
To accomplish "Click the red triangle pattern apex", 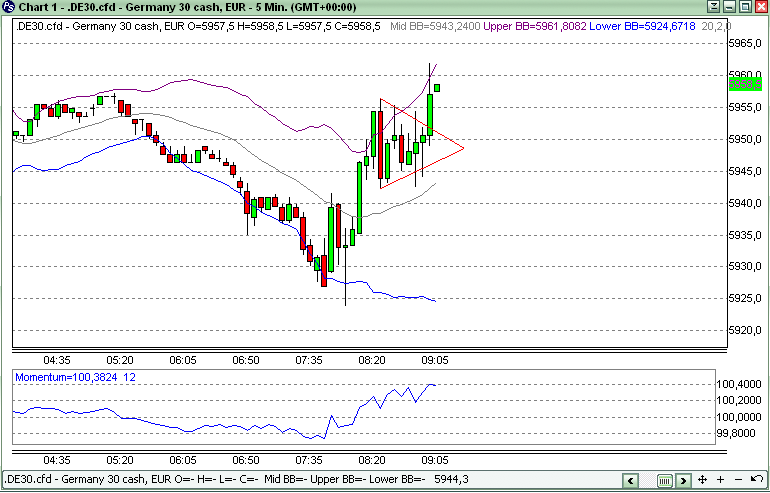I will click(x=464, y=148).
